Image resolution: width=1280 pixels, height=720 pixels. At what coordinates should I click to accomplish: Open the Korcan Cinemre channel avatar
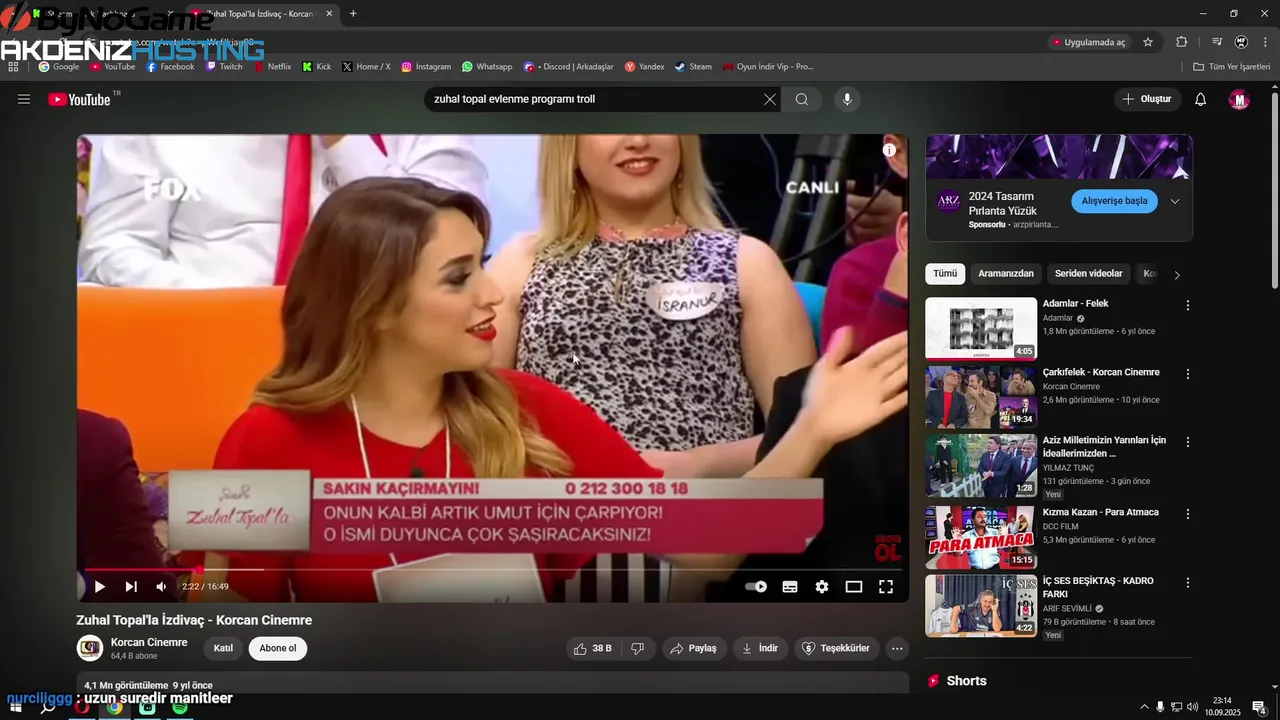[90, 648]
